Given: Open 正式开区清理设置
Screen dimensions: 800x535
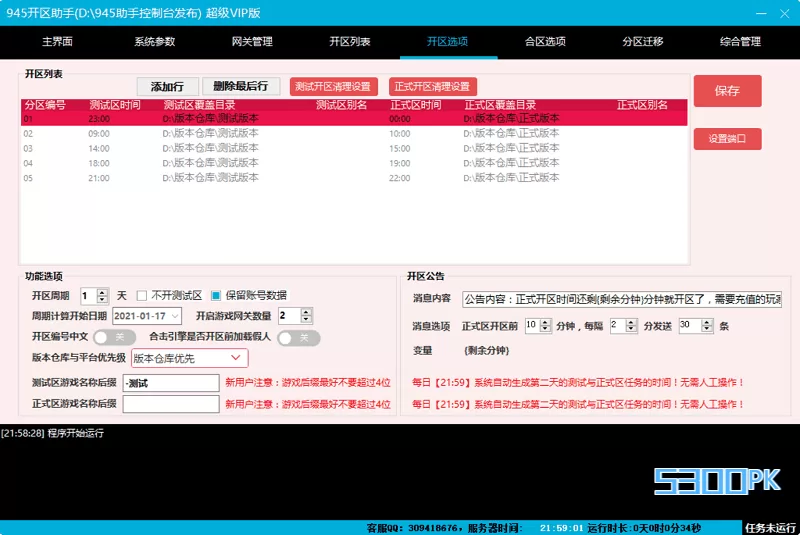Looking at the screenshot, I should coord(433,87).
